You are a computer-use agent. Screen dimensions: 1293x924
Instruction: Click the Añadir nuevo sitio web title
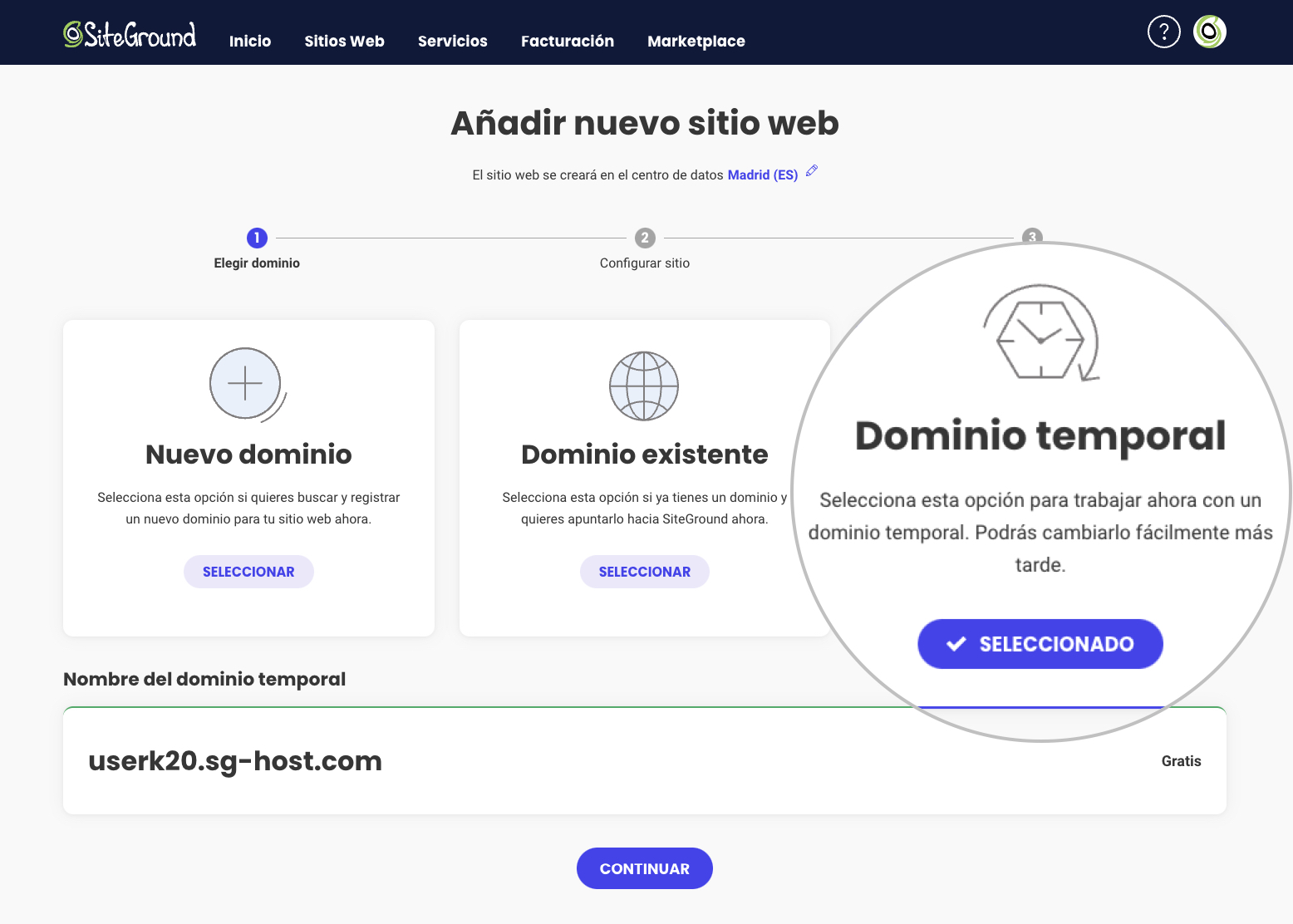tap(645, 123)
